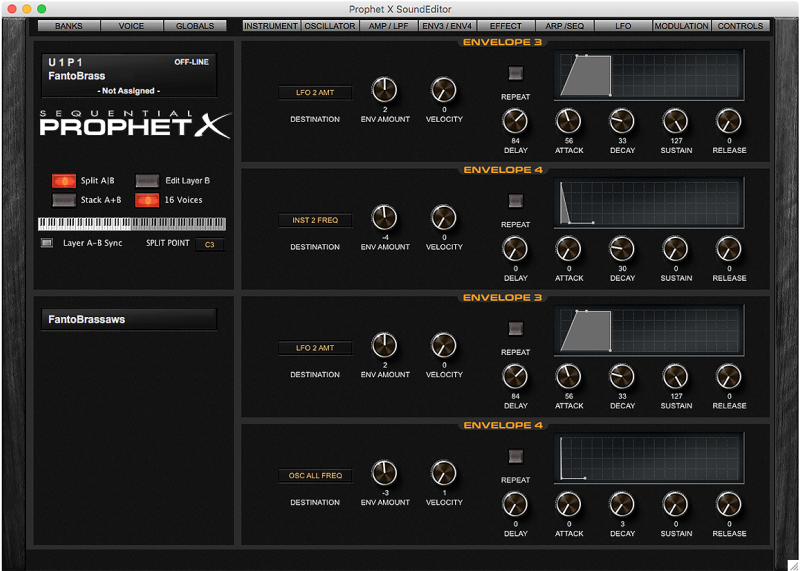Click the Decay knob showing value 3

622,504
